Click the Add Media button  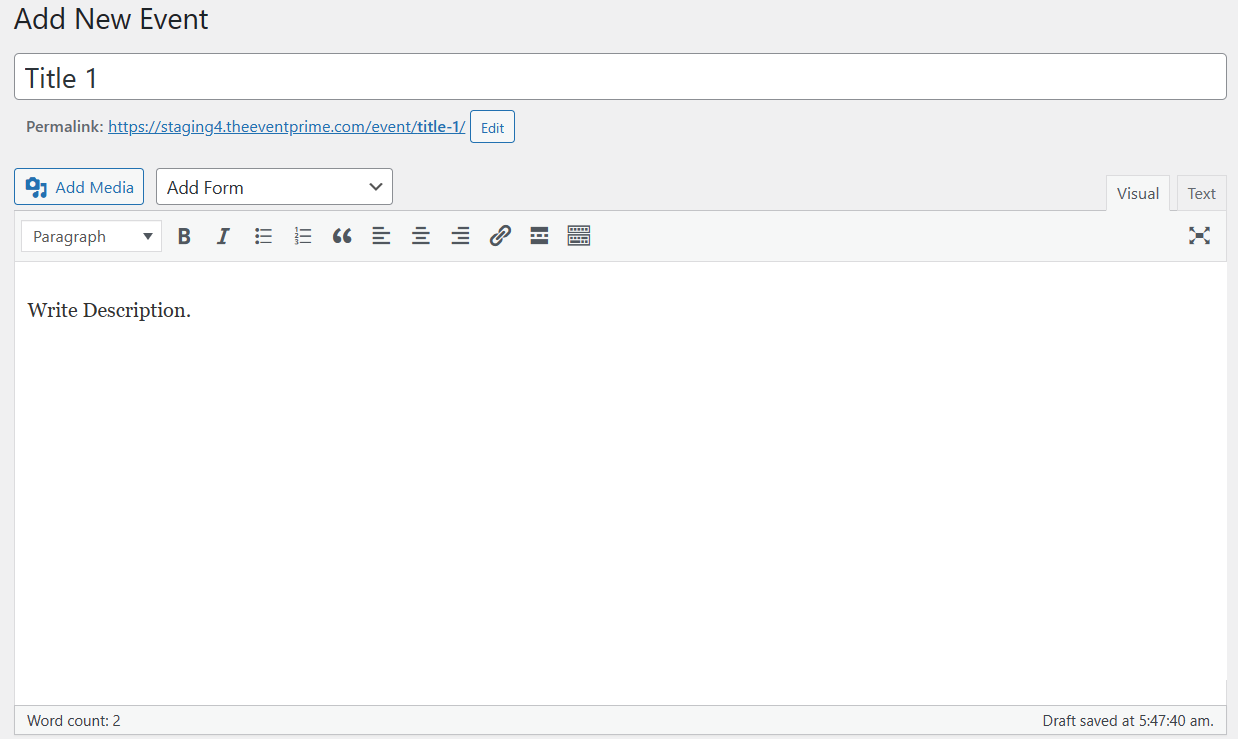pyautogui.click(x=79, y=187)
